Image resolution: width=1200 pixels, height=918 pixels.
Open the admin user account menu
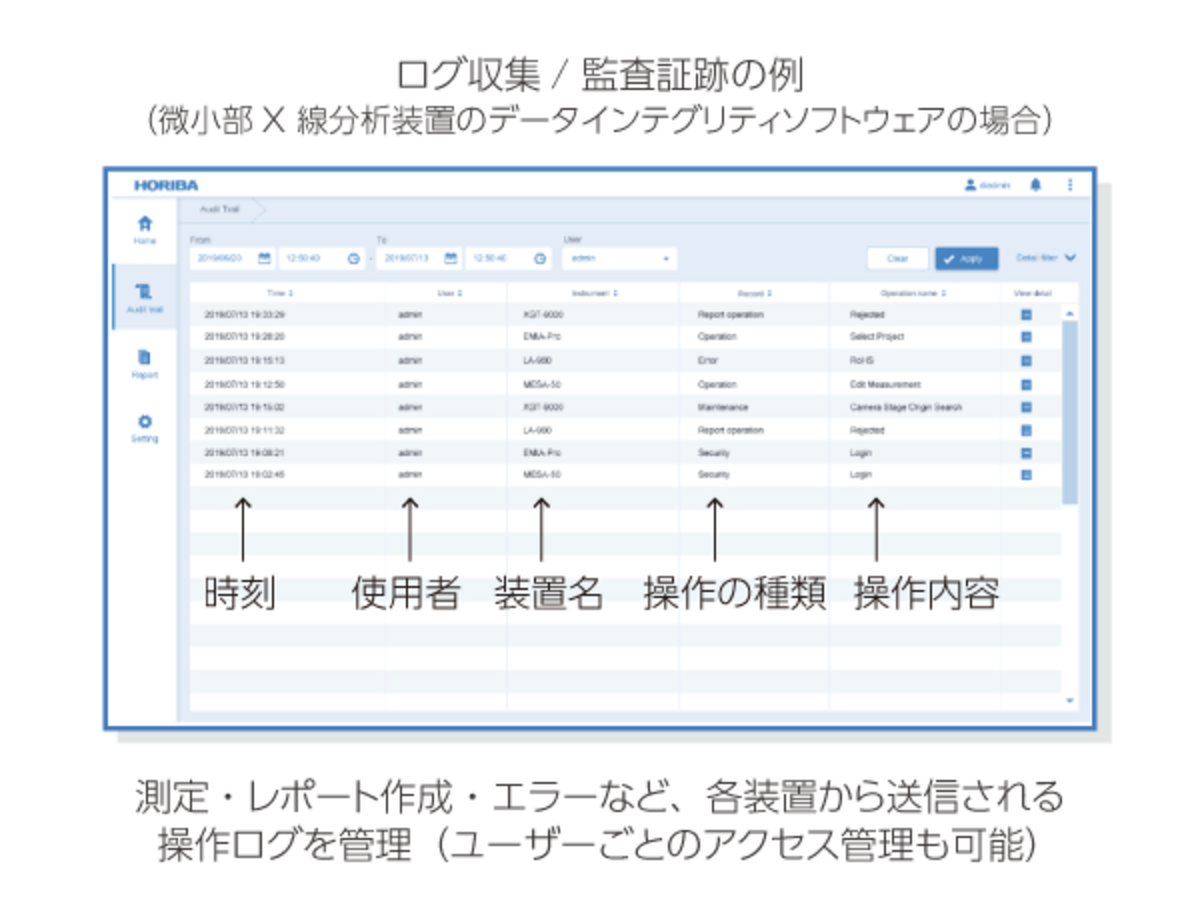[x=988, y=185]
